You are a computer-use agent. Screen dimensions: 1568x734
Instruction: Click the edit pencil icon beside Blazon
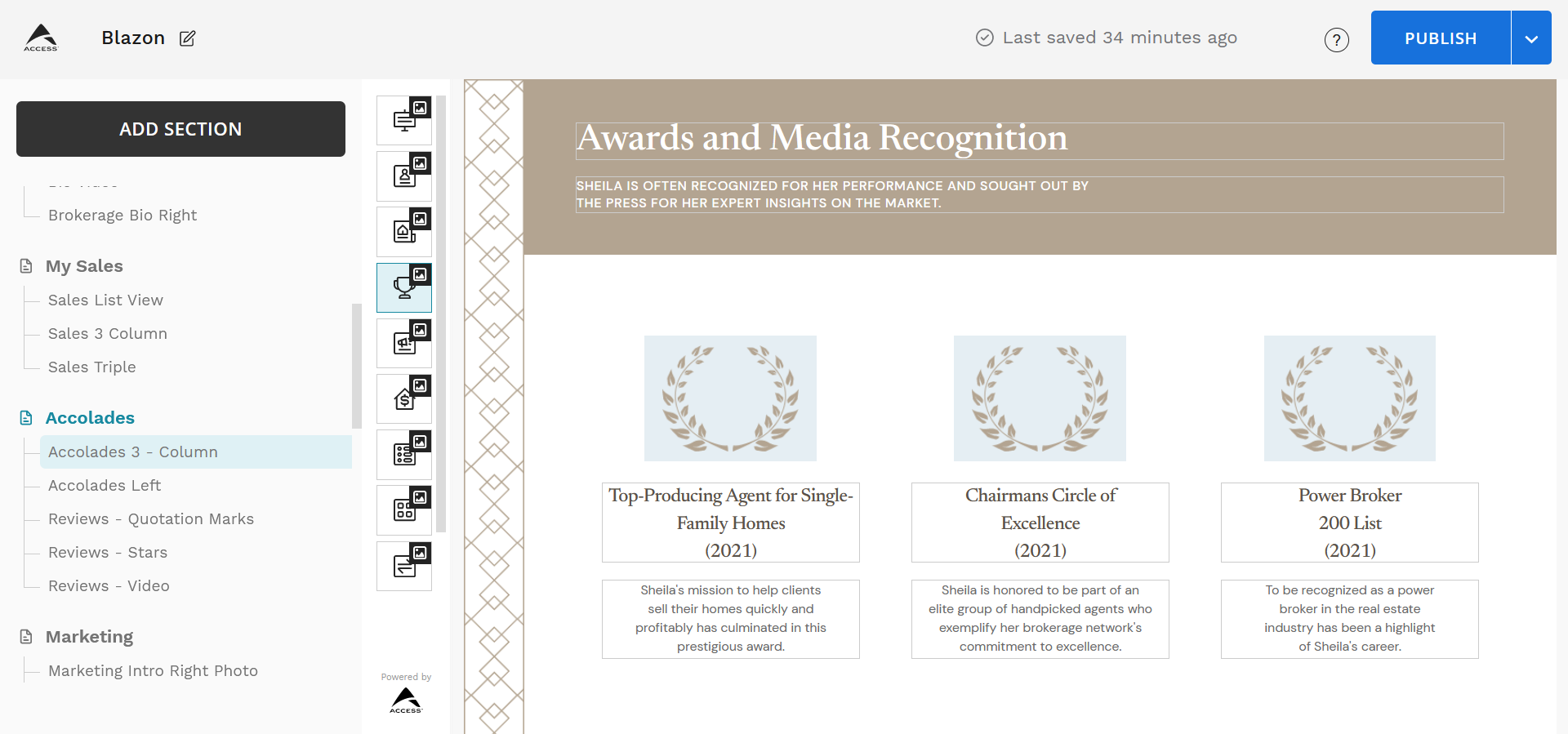pyautogui.click(x=188, y=38)
